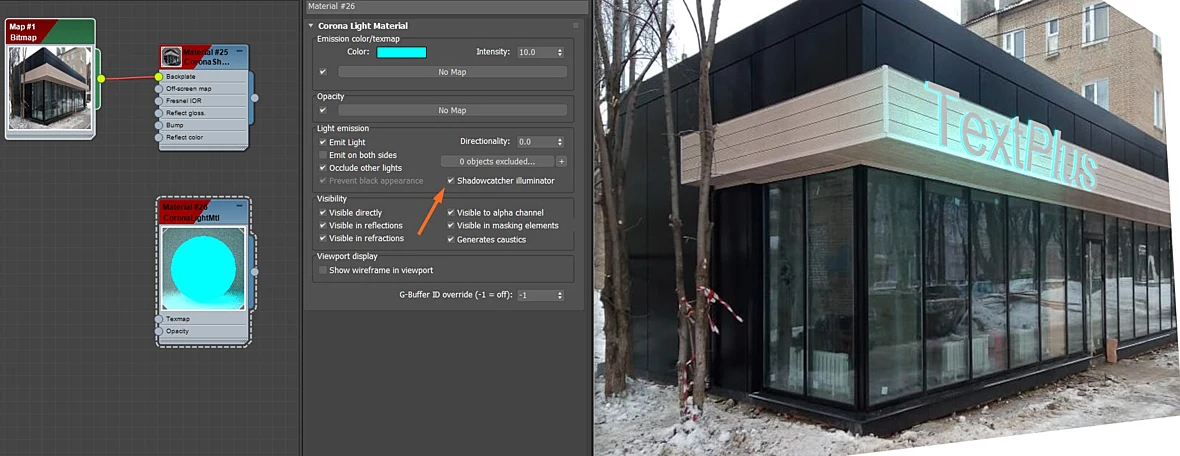This screenshot has width=1180, height=456.
Task: Open the 0 objects excluded list
Action: [497, 161]
